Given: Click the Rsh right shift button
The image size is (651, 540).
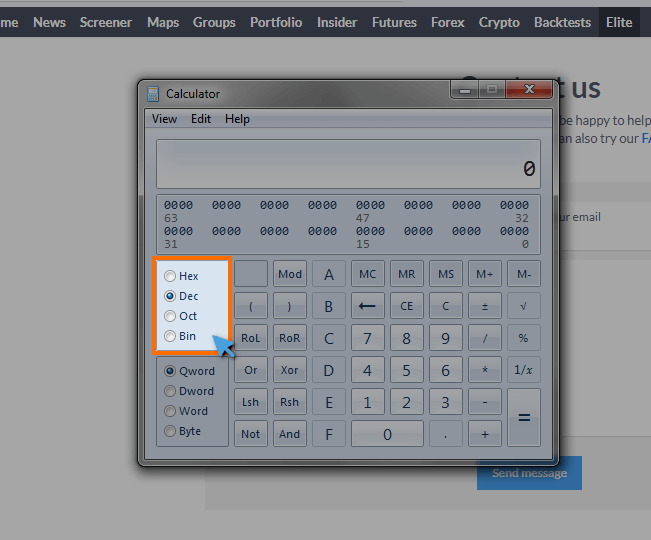Looking at the screenshot, I should (x=290, y=402).
